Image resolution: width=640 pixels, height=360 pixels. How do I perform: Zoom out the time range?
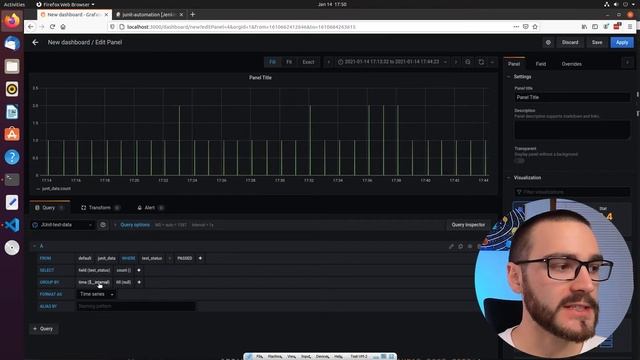(468, 62)
